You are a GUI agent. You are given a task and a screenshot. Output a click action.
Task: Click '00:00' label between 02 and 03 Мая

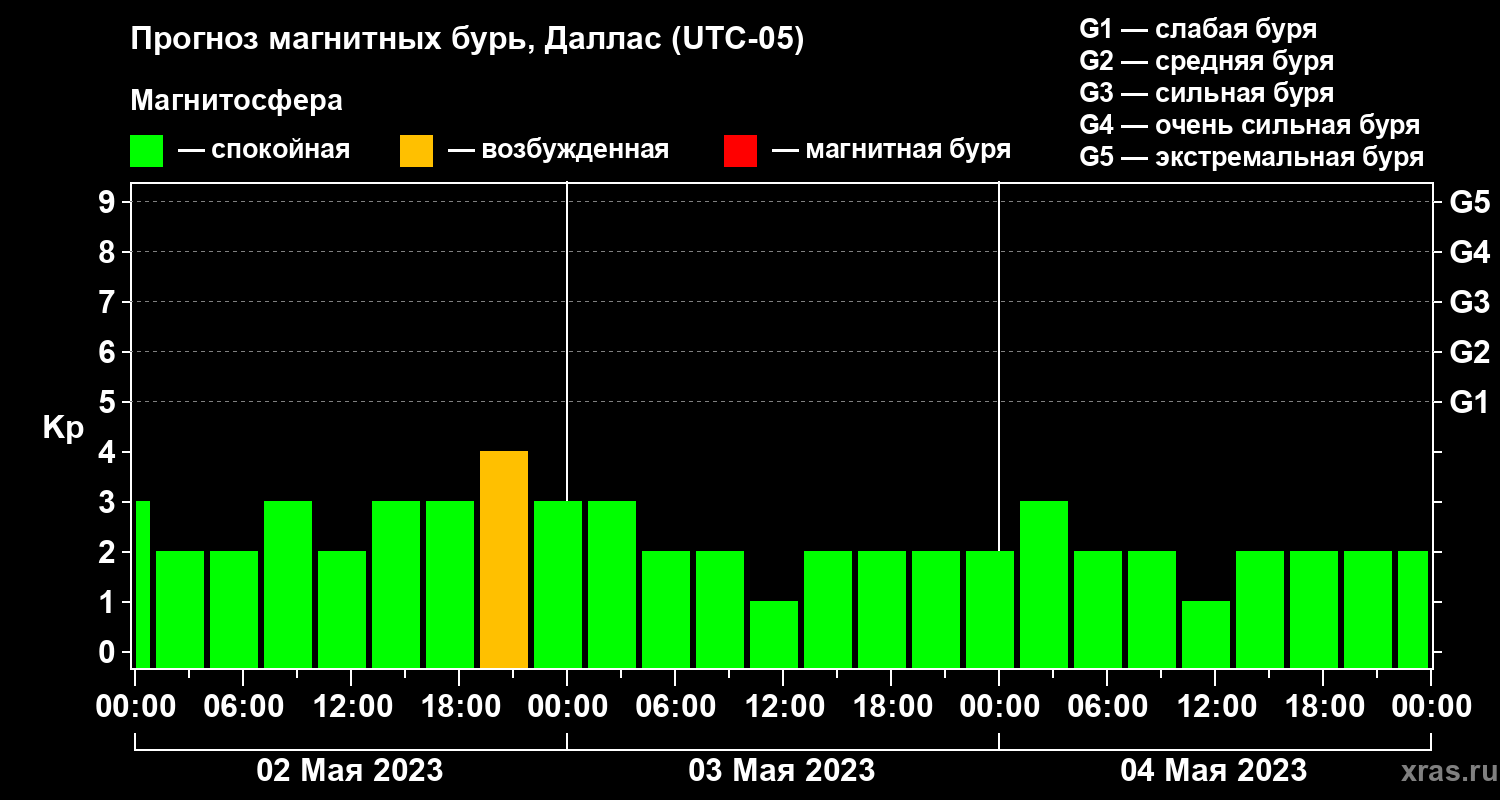coord(566,706)
